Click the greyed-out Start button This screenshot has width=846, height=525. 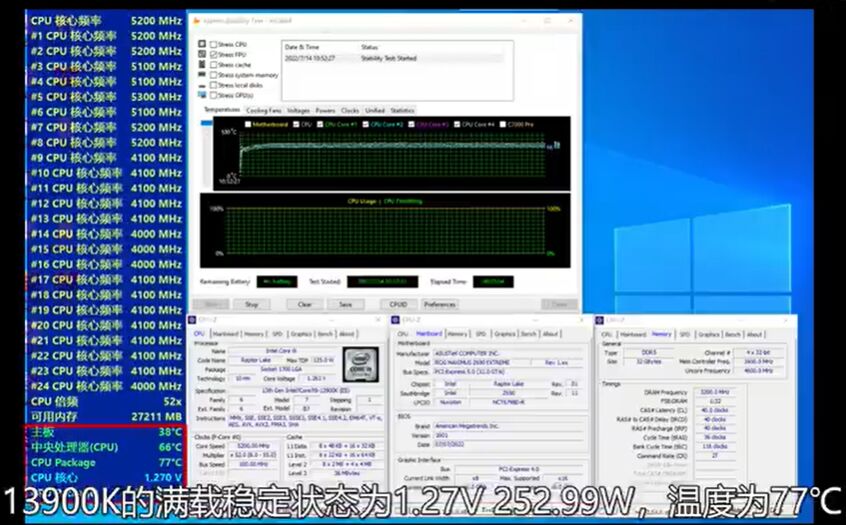click(211, 304)
